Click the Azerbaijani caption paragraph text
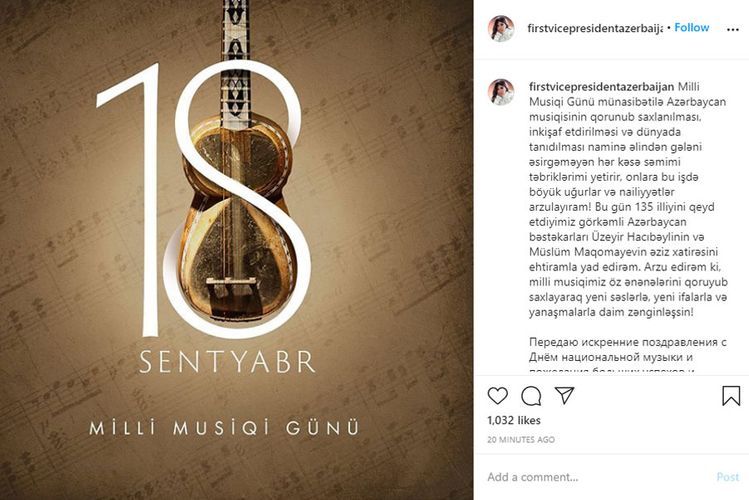The width and height of the screenshot is (749, 500). 628,200
